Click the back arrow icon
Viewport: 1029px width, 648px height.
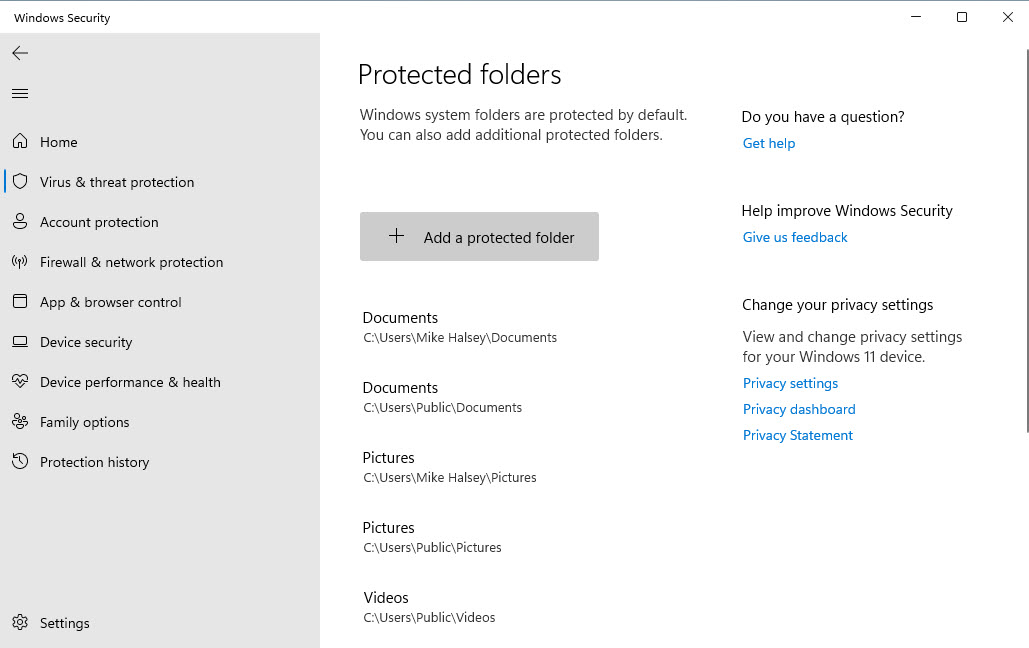point(20,53)
